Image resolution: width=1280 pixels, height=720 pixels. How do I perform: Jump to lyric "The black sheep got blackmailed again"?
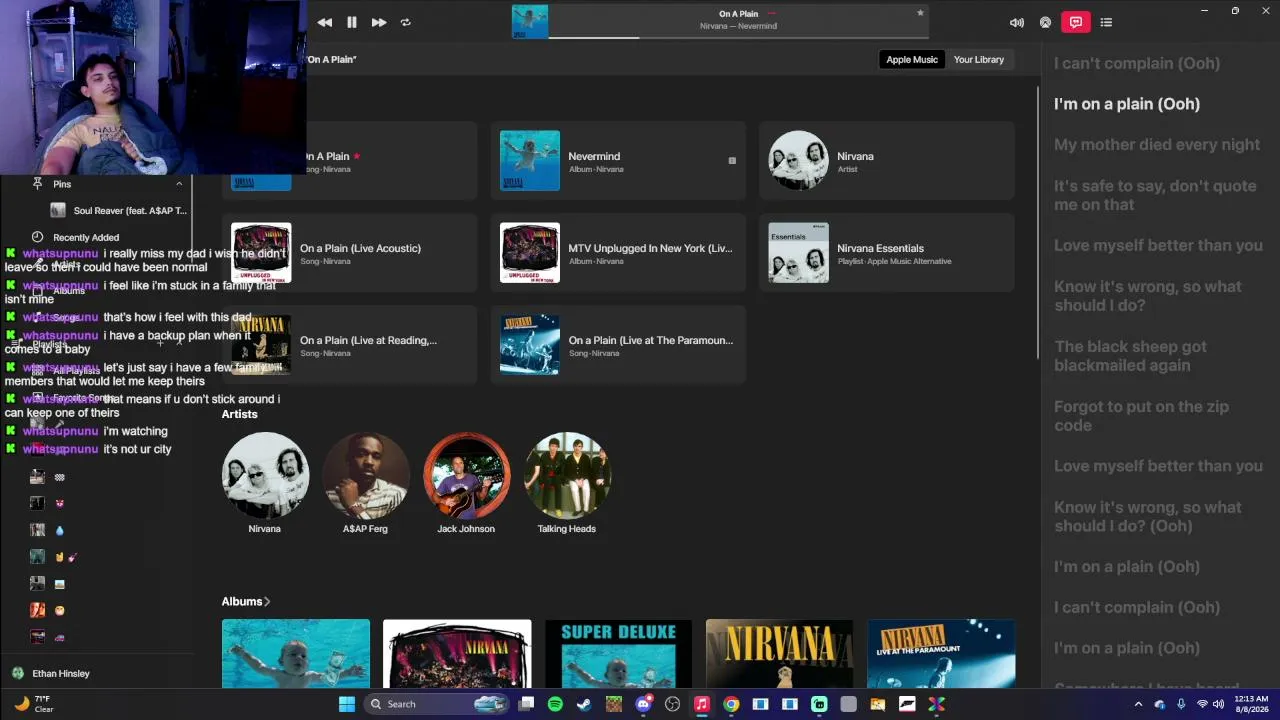(1130, 356)
